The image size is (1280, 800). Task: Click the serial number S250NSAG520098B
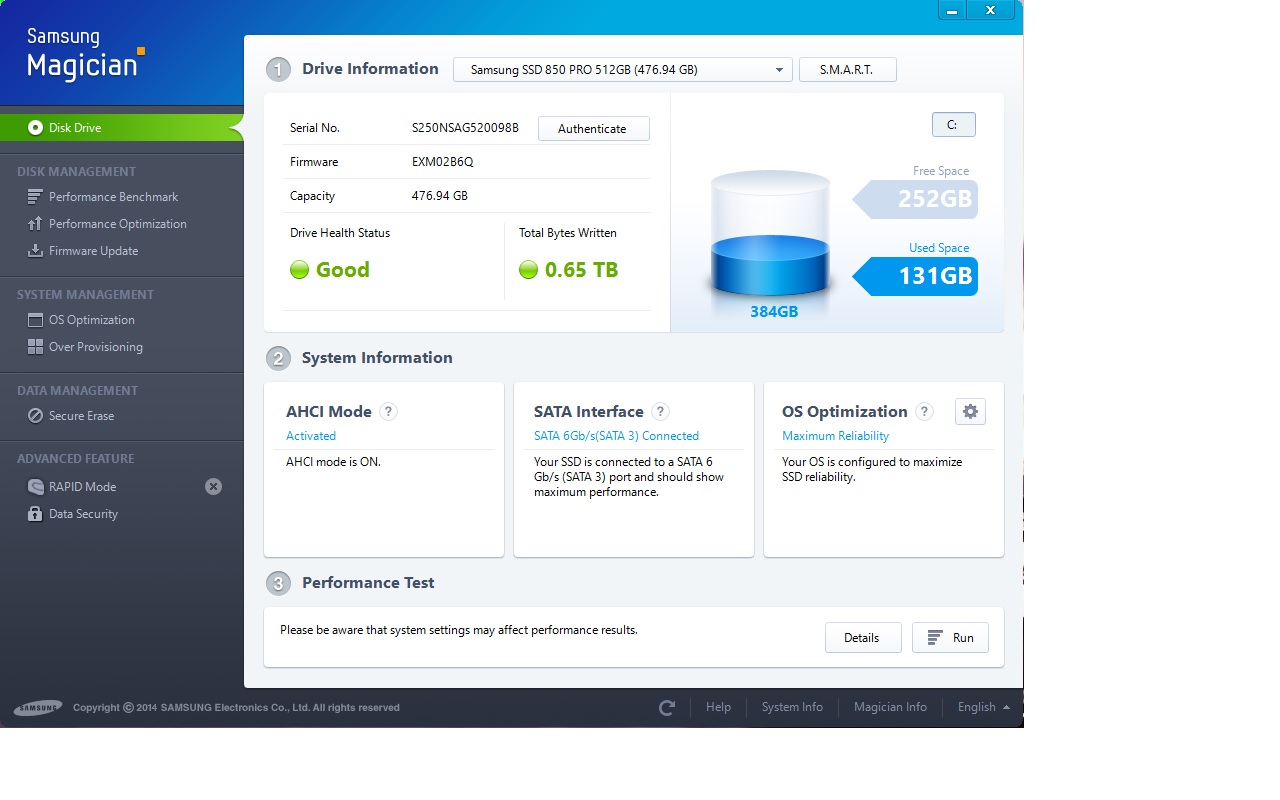coord(465,128)
